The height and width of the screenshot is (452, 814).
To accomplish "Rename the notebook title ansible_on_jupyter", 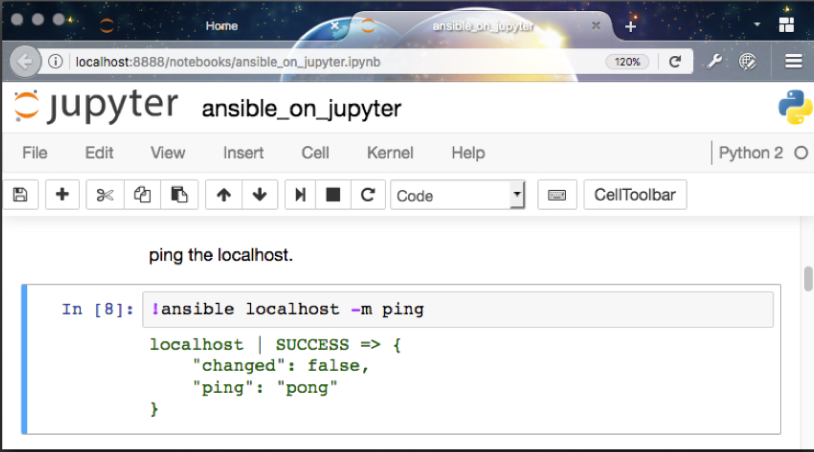I will 302,109.
